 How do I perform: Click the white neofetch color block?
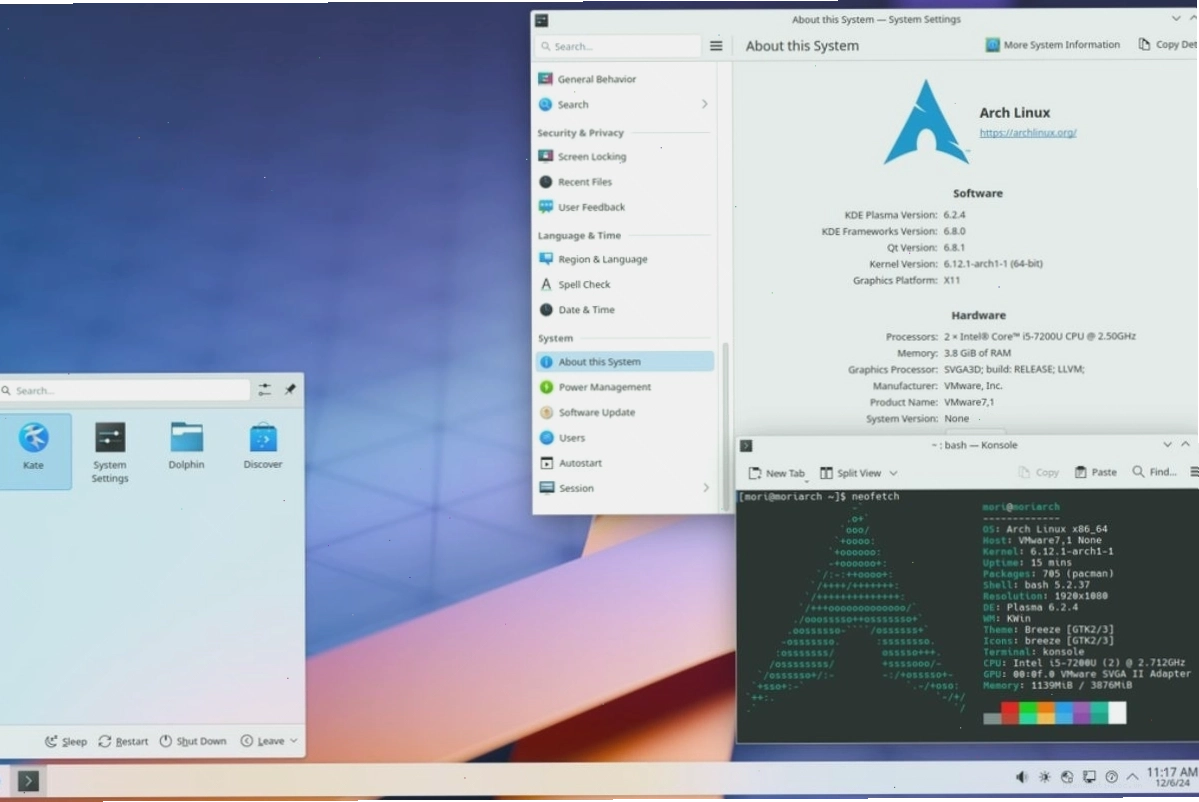pyautogui.click(x=1117, y=713)
